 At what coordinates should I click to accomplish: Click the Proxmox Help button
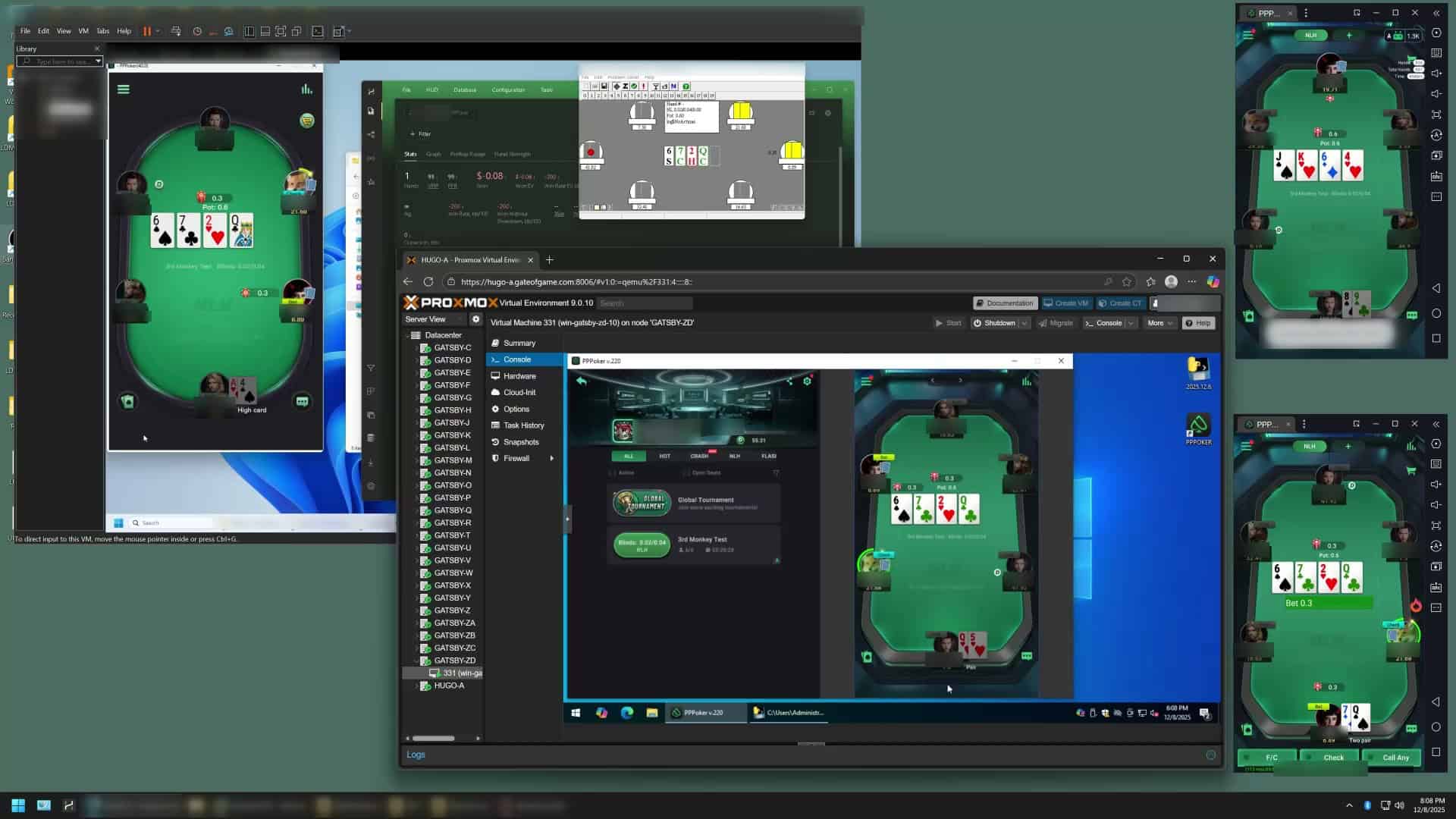1198,323
